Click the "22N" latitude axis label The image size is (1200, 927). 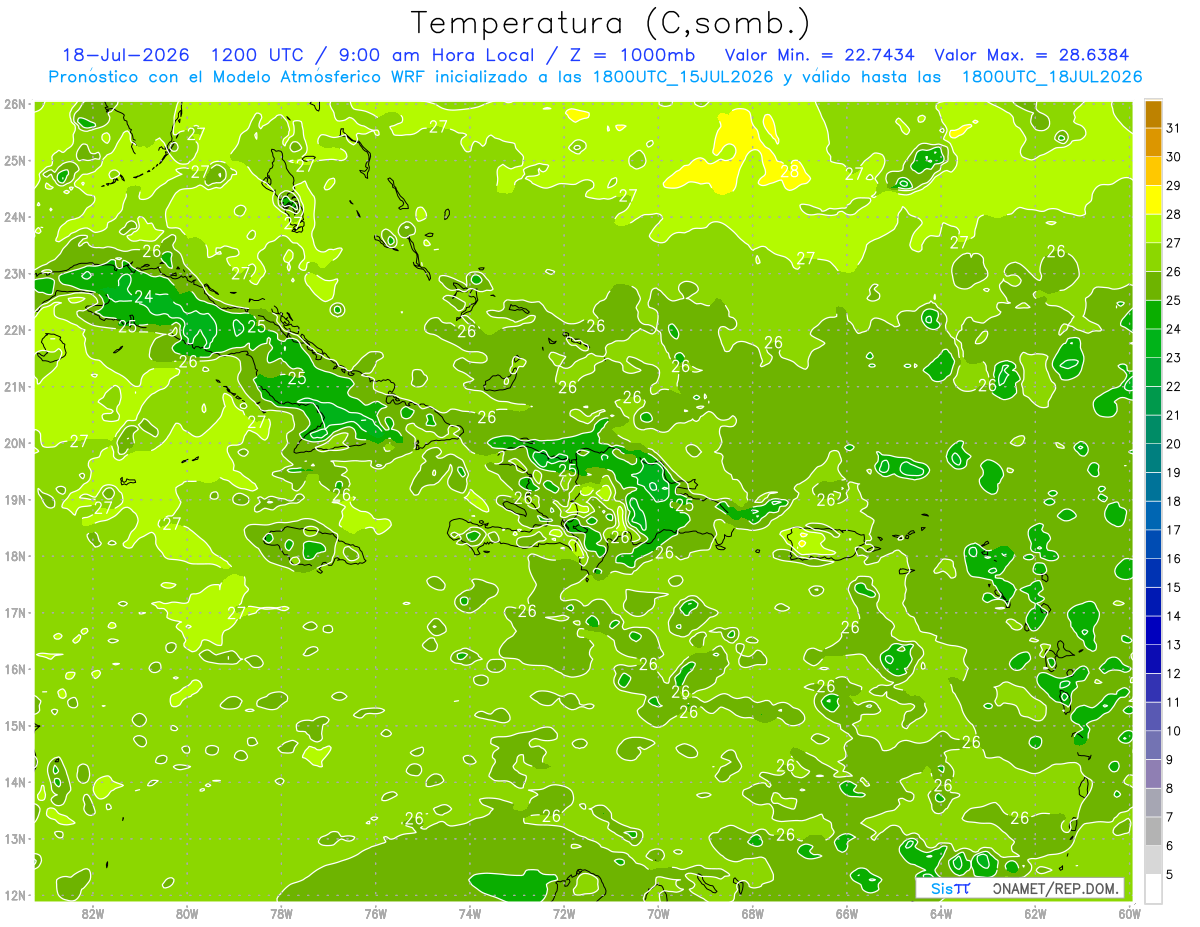click(x=15, y=330)
